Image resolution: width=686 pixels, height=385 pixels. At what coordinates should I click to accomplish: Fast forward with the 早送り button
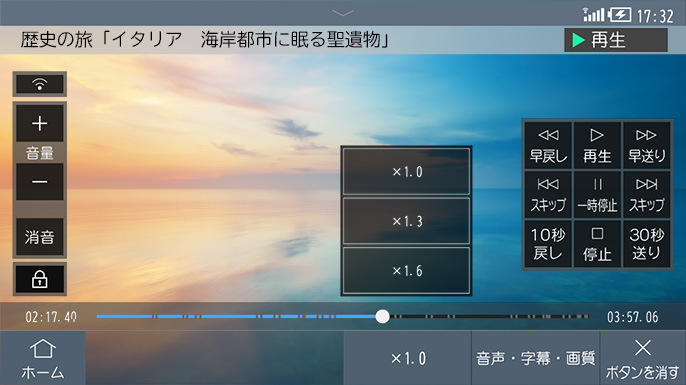tap(647, 146)
